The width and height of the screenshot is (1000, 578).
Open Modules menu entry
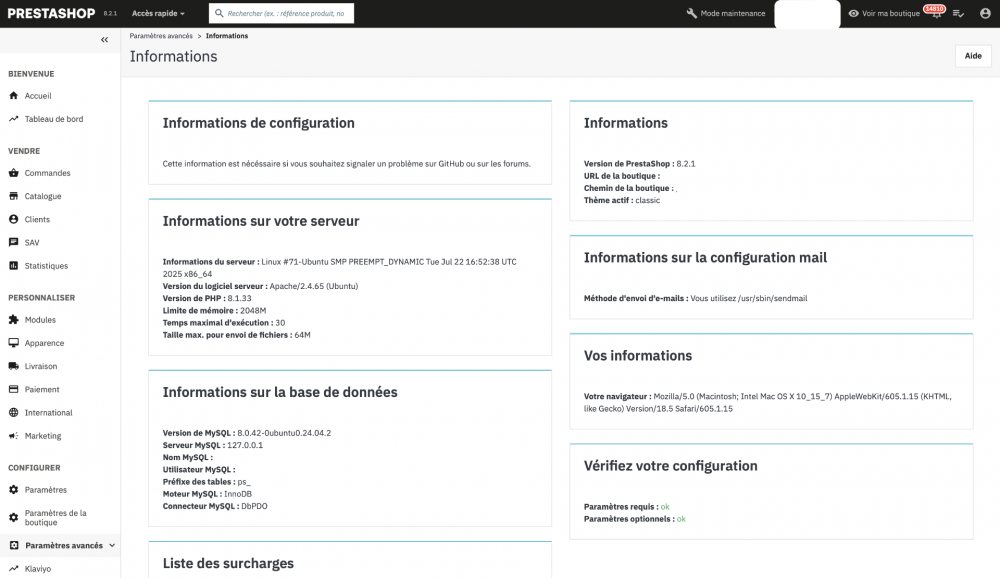[x=40, y=320]
